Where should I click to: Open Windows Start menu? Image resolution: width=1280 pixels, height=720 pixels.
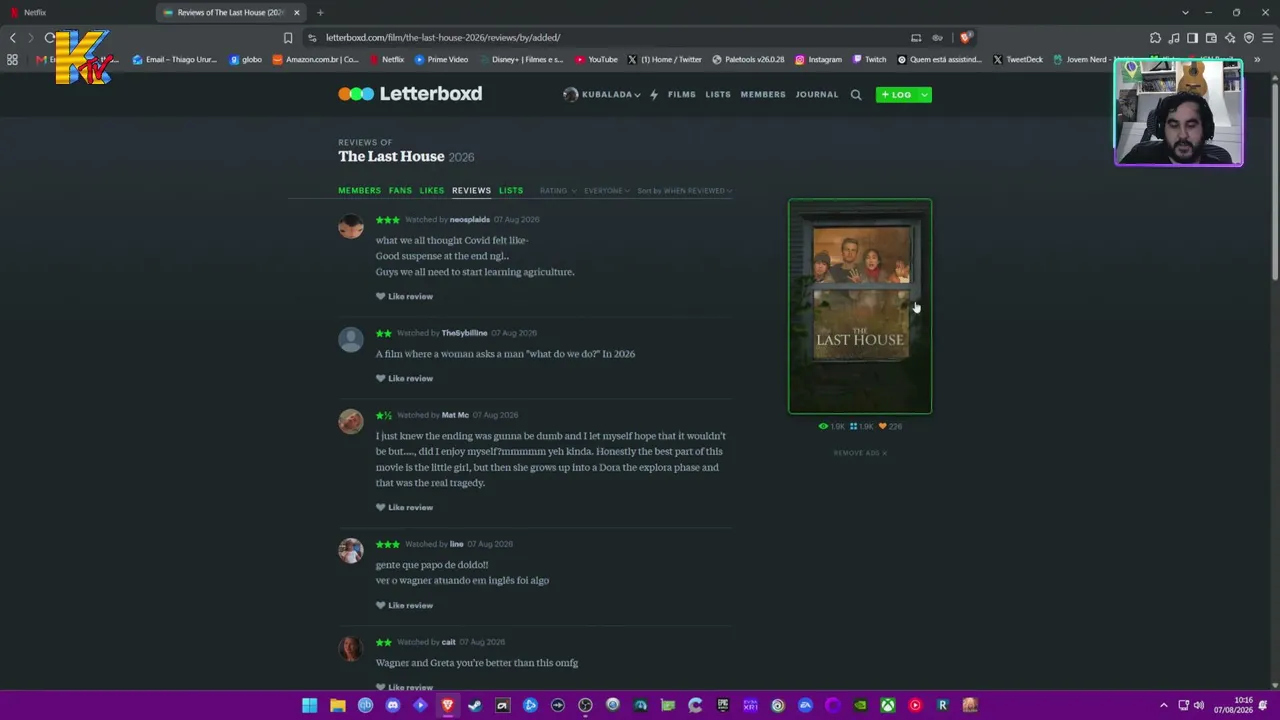(x=310, y=705)
